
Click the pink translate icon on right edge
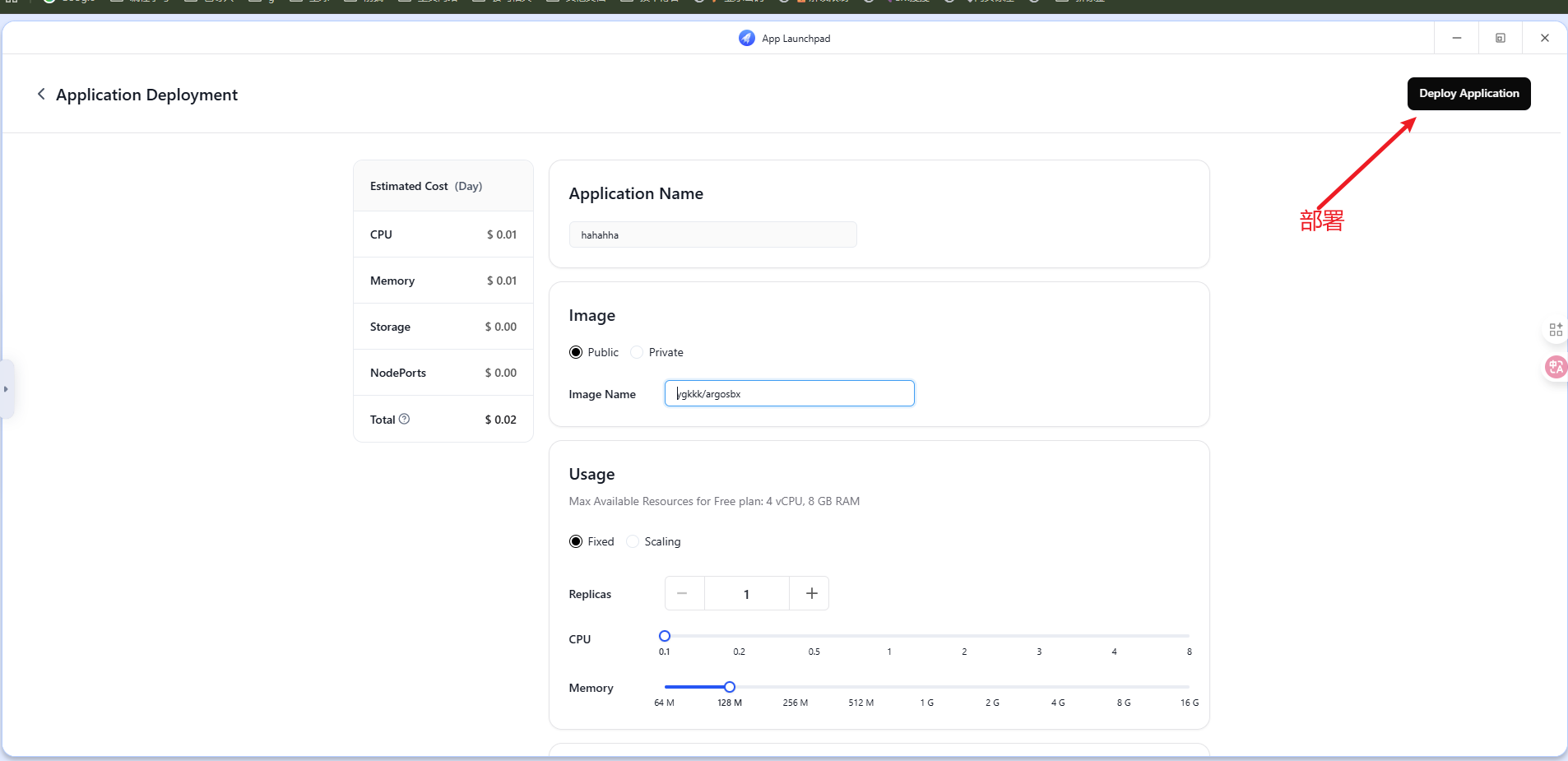(x=1555, y=367)
